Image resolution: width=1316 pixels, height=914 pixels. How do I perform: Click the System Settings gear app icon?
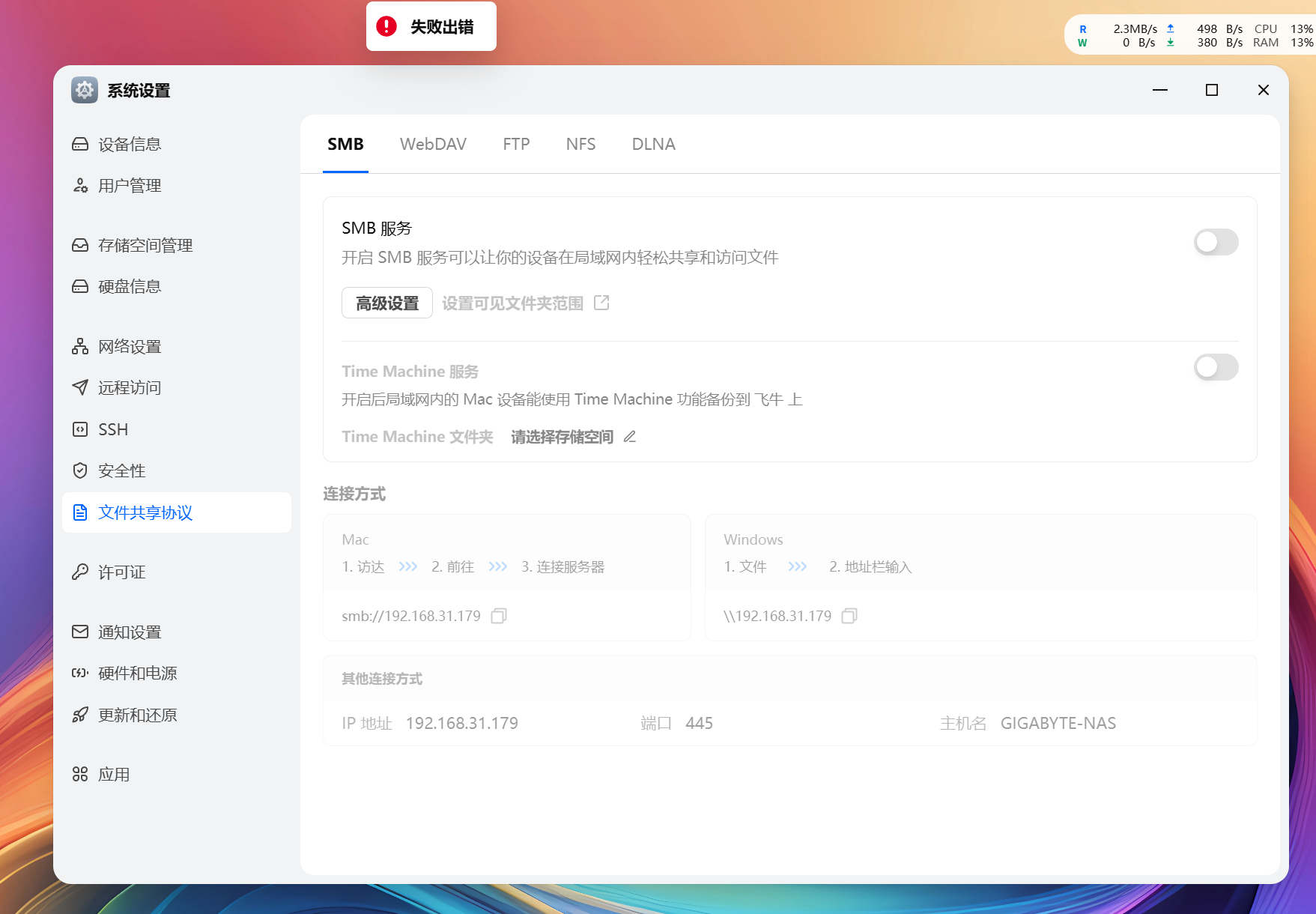point(85,91)
